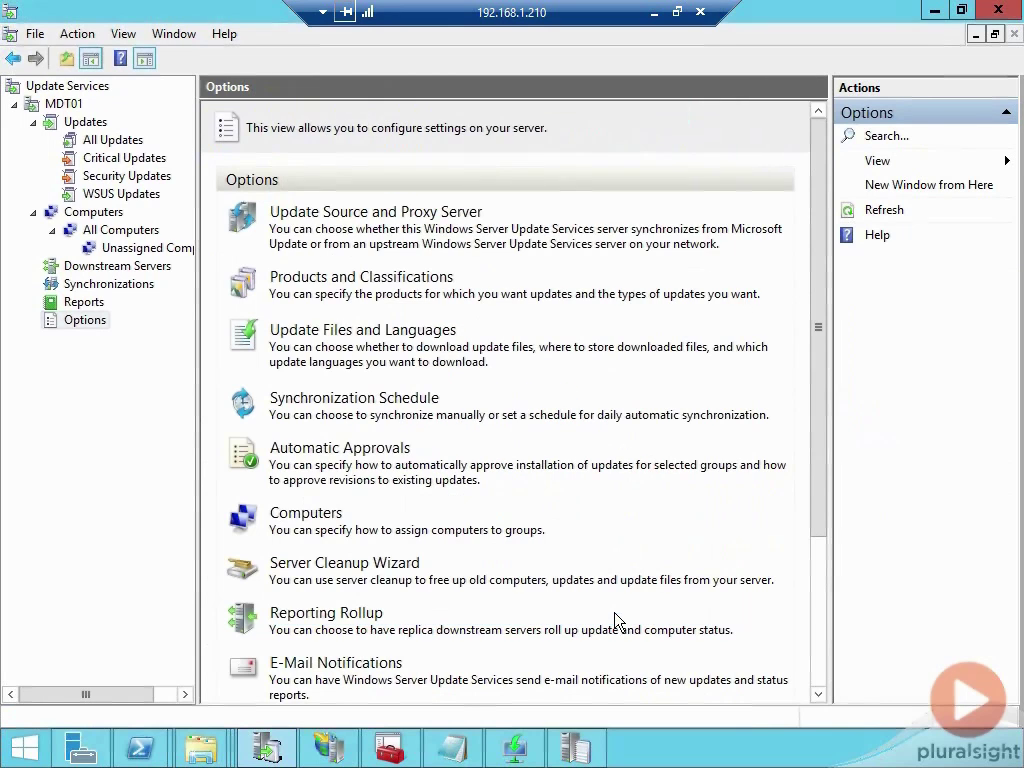Open File Explorer from the taskbar
Image resolution: width=1024 pixels, height=768 pixels.
click(x=200, y=748)
